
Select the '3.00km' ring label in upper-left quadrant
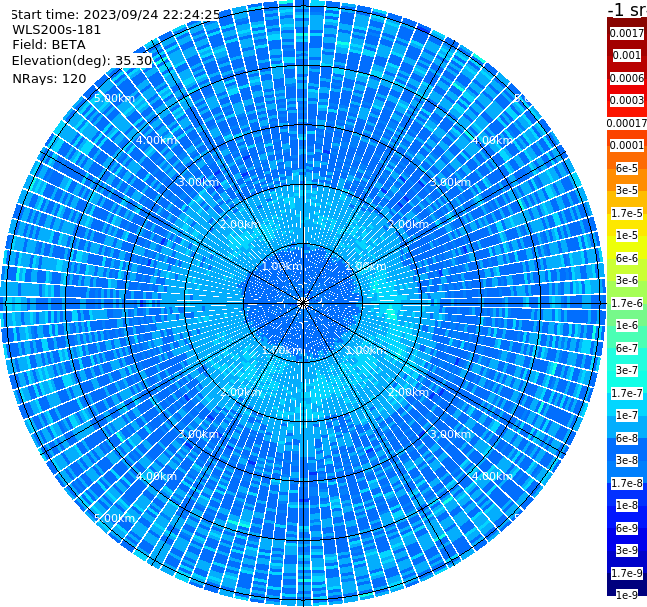(x=198, y=182)
